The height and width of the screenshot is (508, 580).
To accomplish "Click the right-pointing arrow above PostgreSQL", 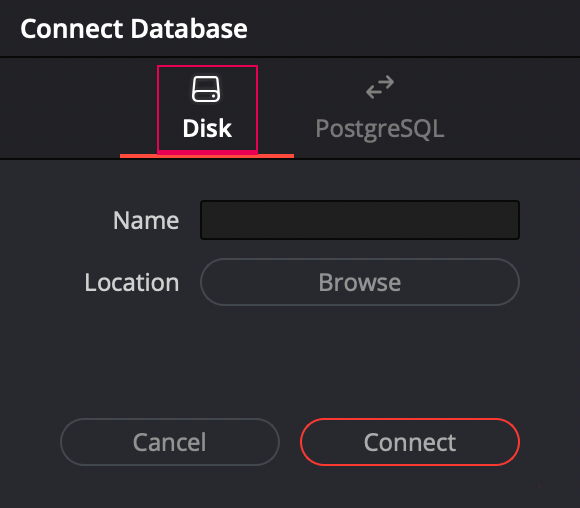I will (384, 82).
